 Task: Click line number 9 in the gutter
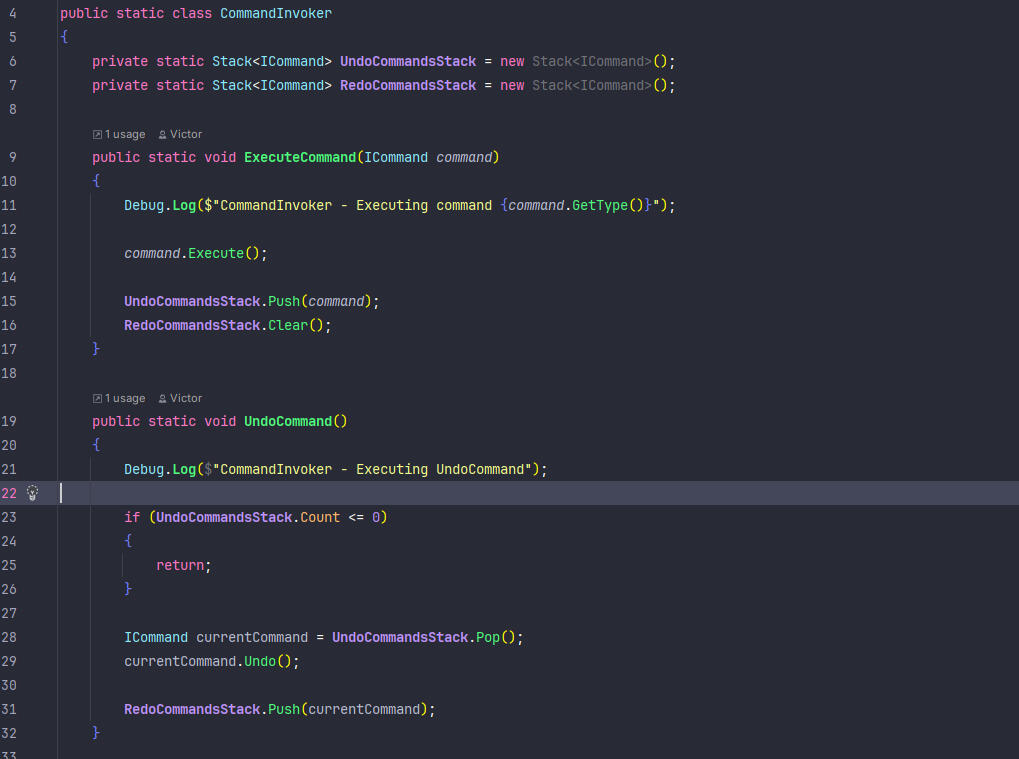tap(13, 157)
